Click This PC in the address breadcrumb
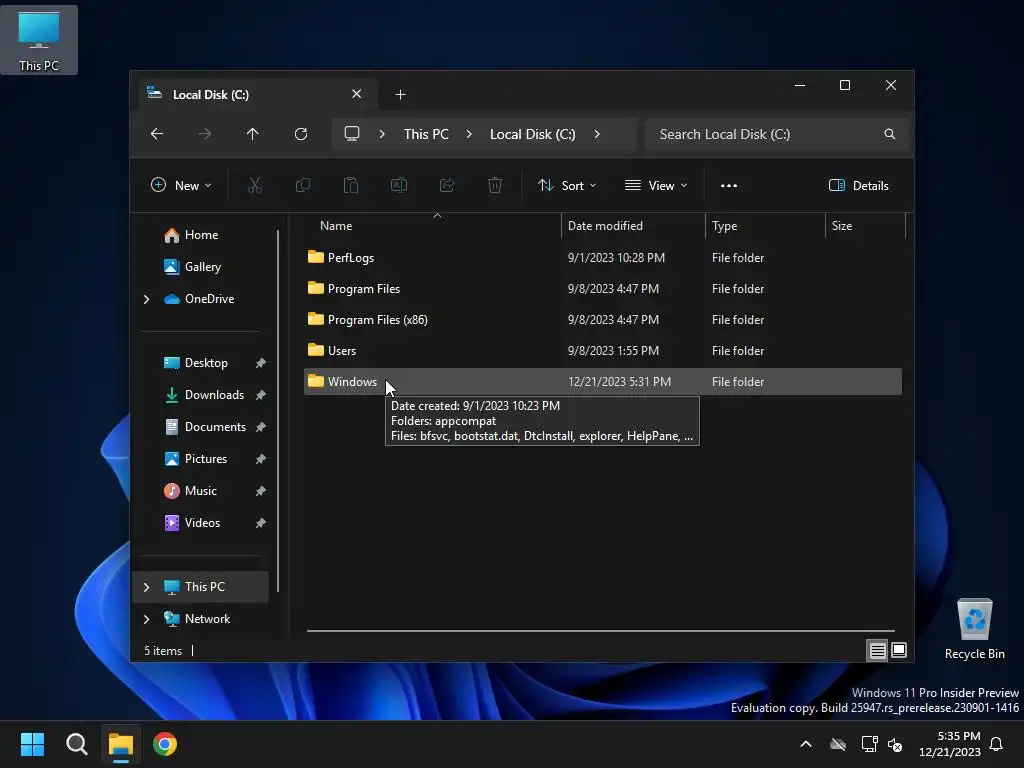The image size is (1024, 768). 426,134
